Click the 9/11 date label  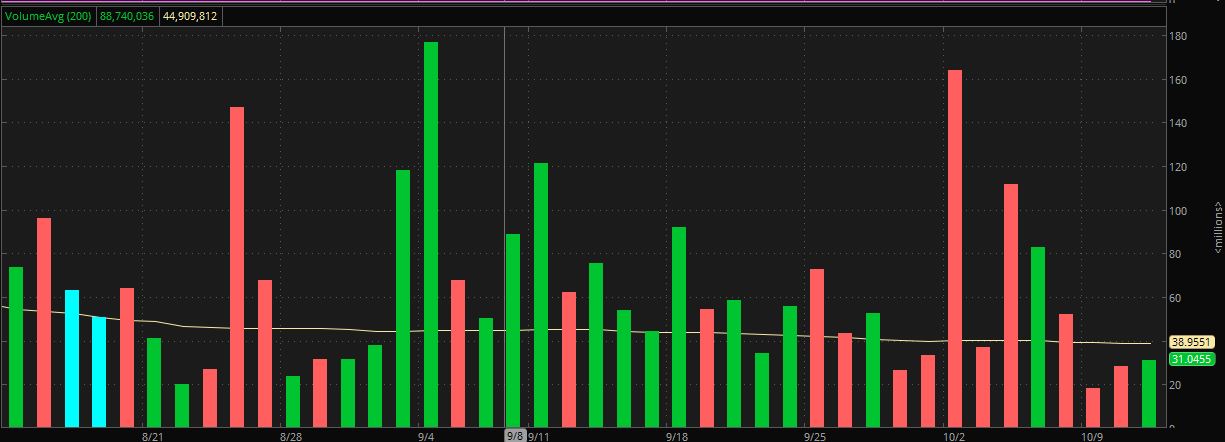pos(539,436)
